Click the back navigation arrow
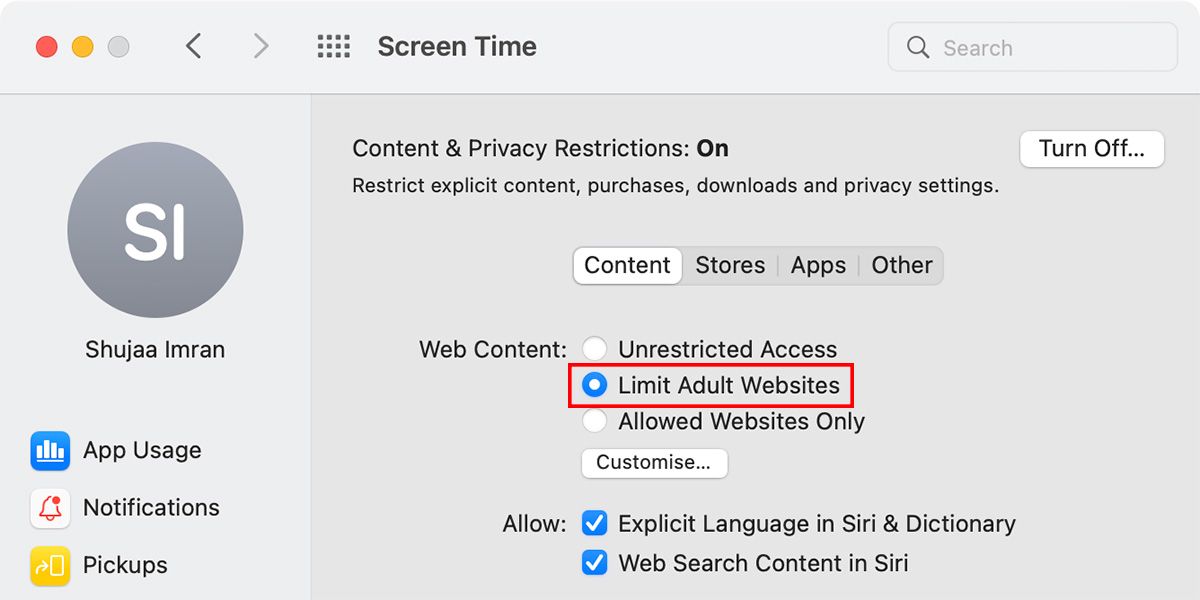 (x=194, y=46)
